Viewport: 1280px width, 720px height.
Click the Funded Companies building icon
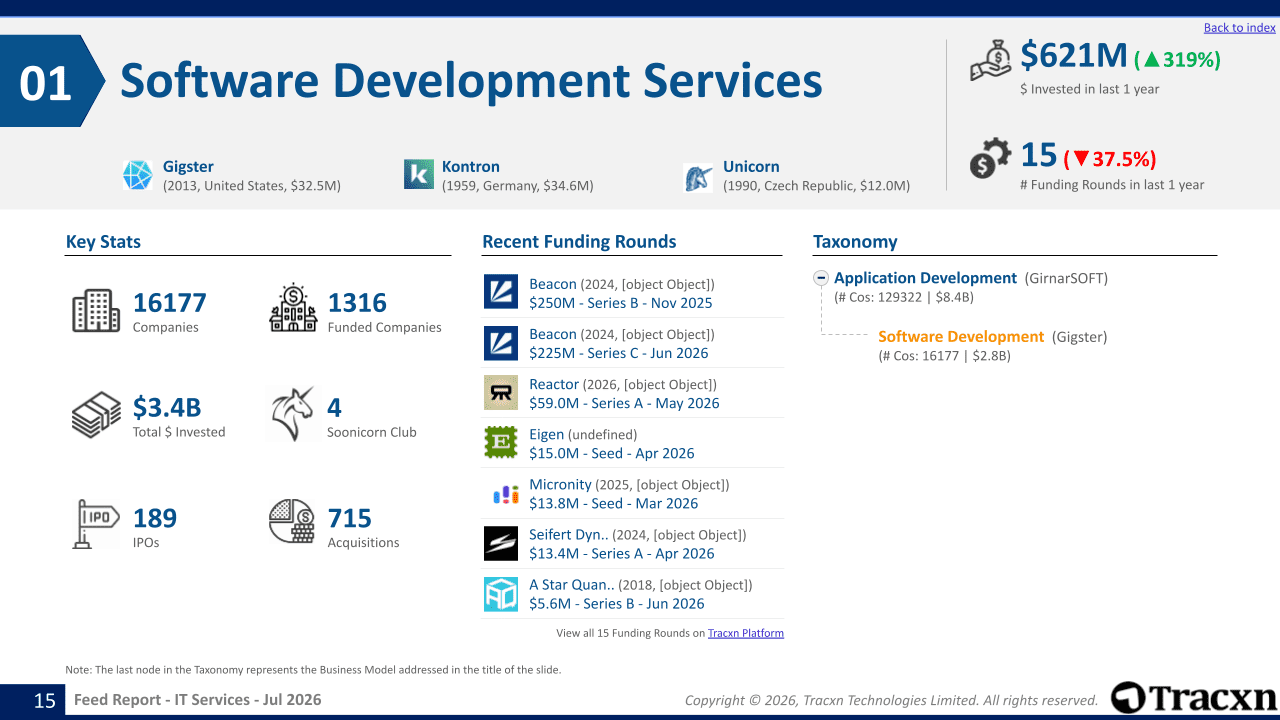293,308
